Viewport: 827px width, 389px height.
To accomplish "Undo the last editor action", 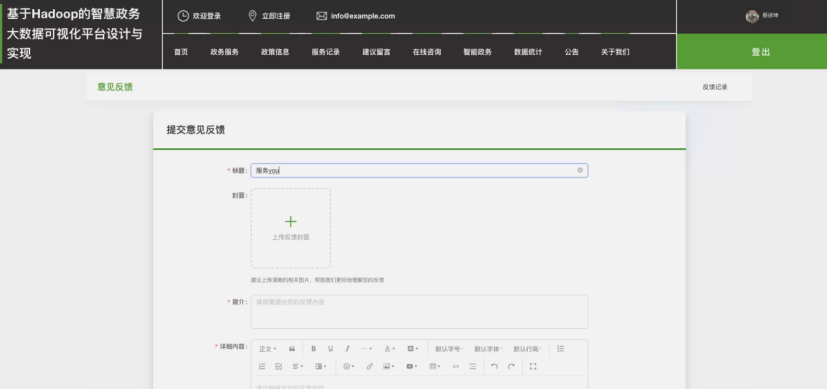I will tap(494, 366).
